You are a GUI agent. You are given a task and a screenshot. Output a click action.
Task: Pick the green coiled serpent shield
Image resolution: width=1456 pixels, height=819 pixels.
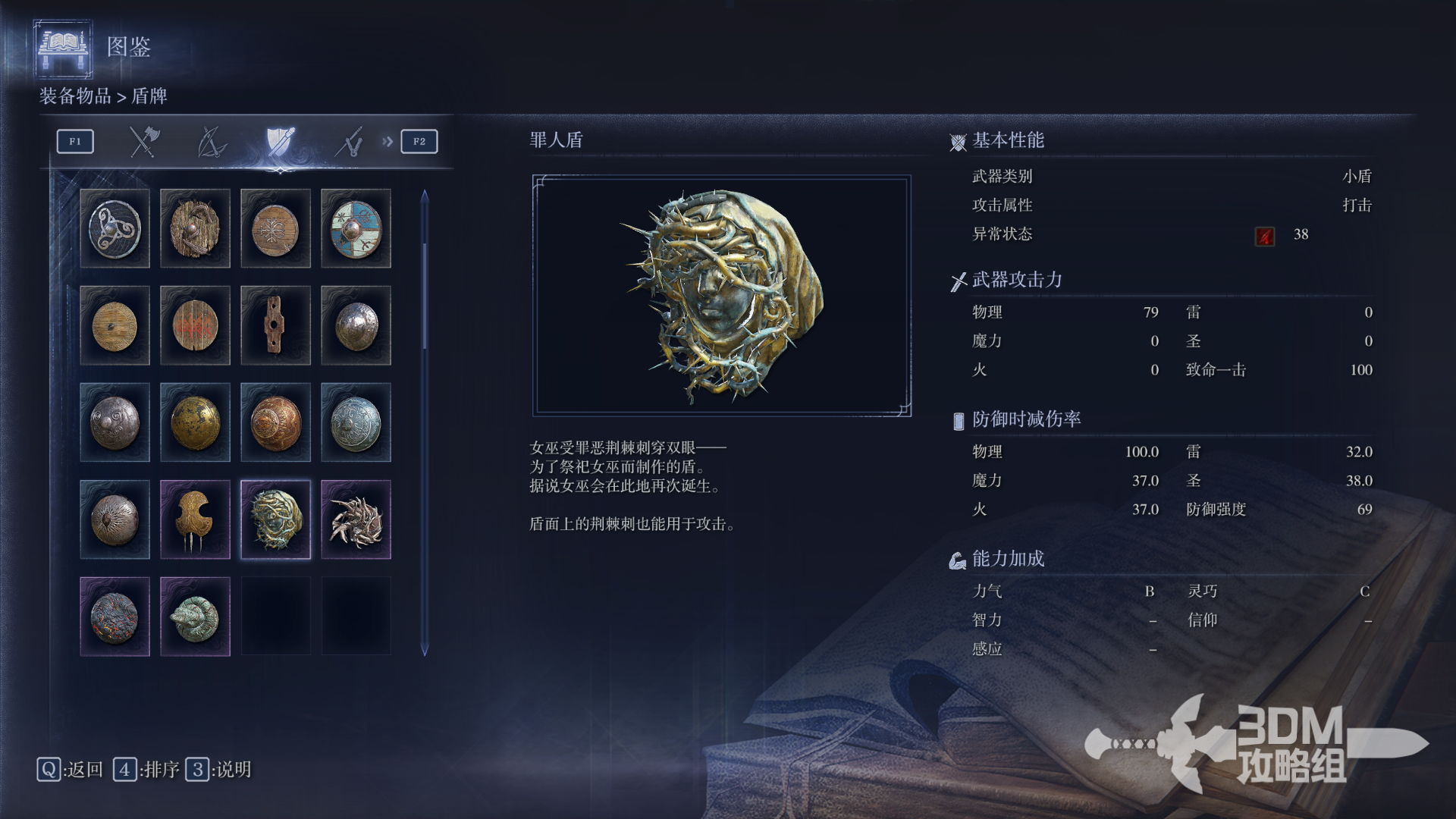(x=195, y=617)
